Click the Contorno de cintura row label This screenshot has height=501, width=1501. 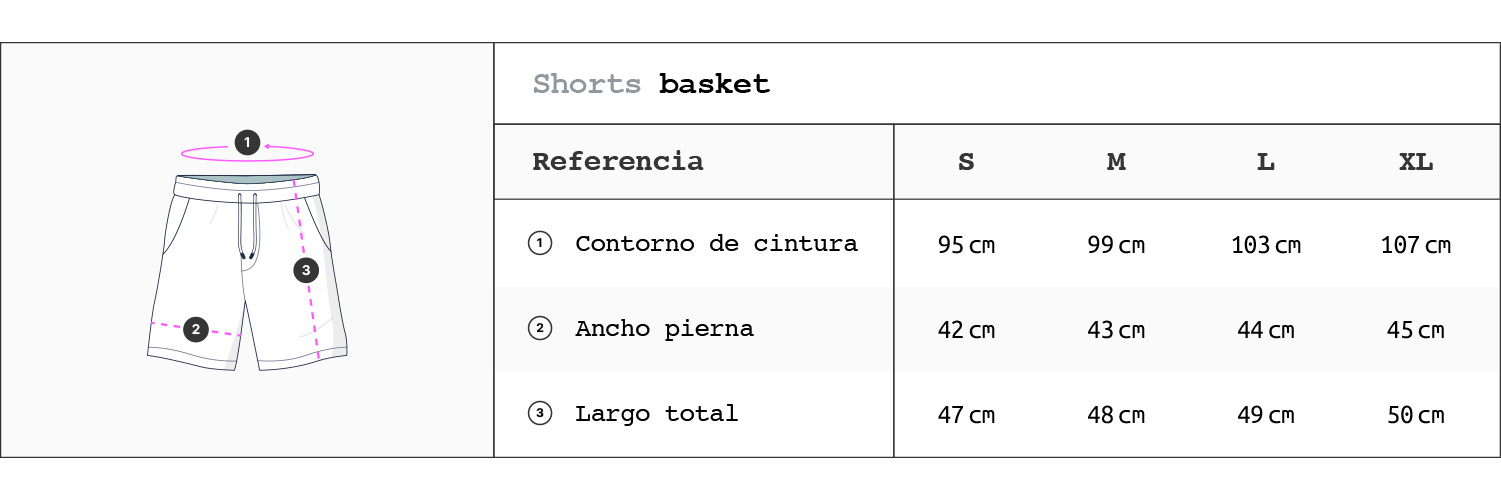[716, 243]
